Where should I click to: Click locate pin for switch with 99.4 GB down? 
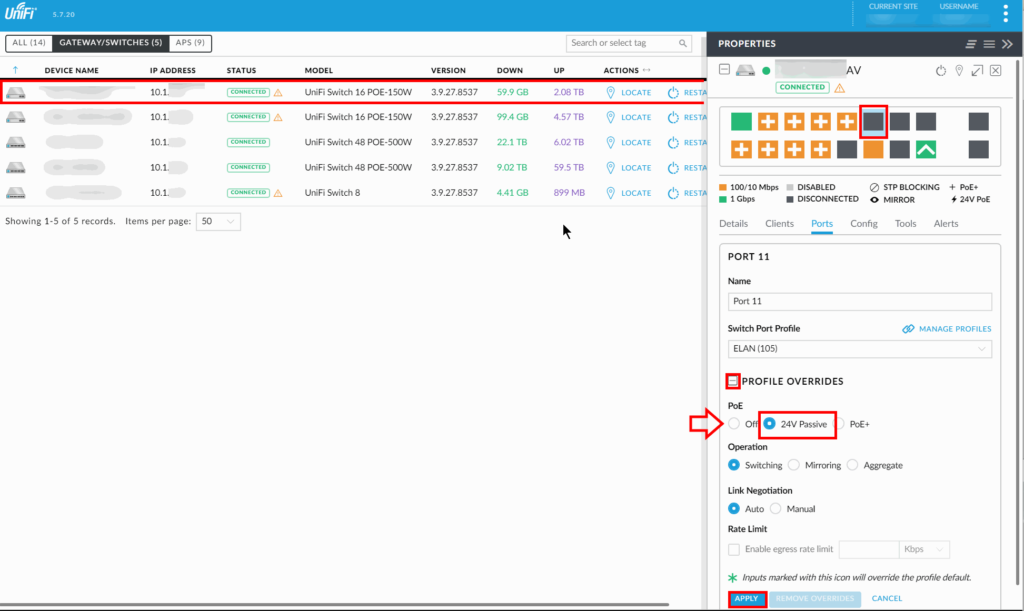click(x=611, y=117)
